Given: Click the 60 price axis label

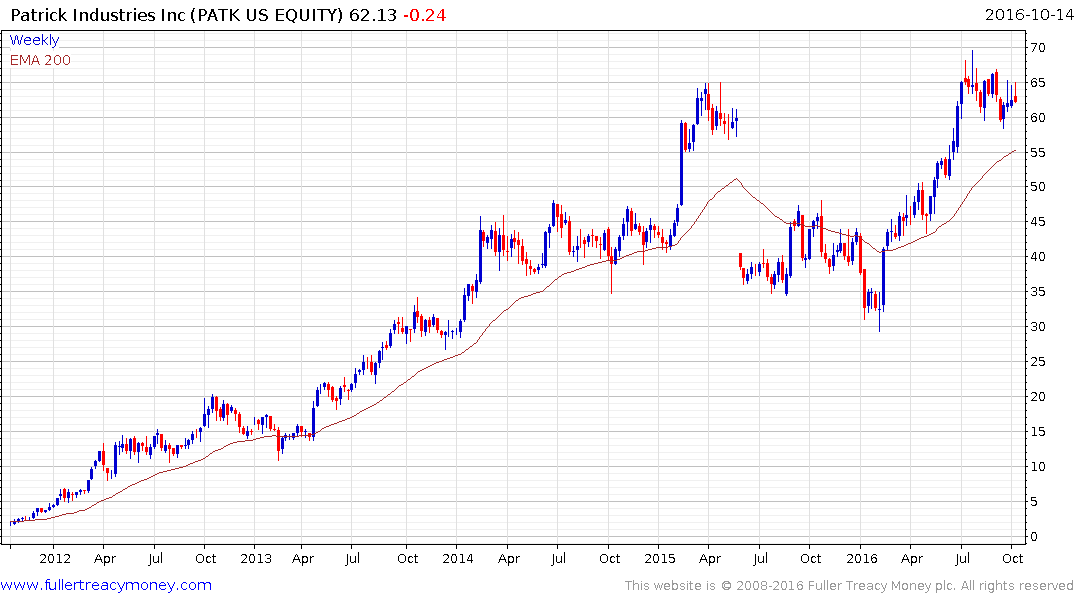Looking at the screenshot, I should [1037, 118].
